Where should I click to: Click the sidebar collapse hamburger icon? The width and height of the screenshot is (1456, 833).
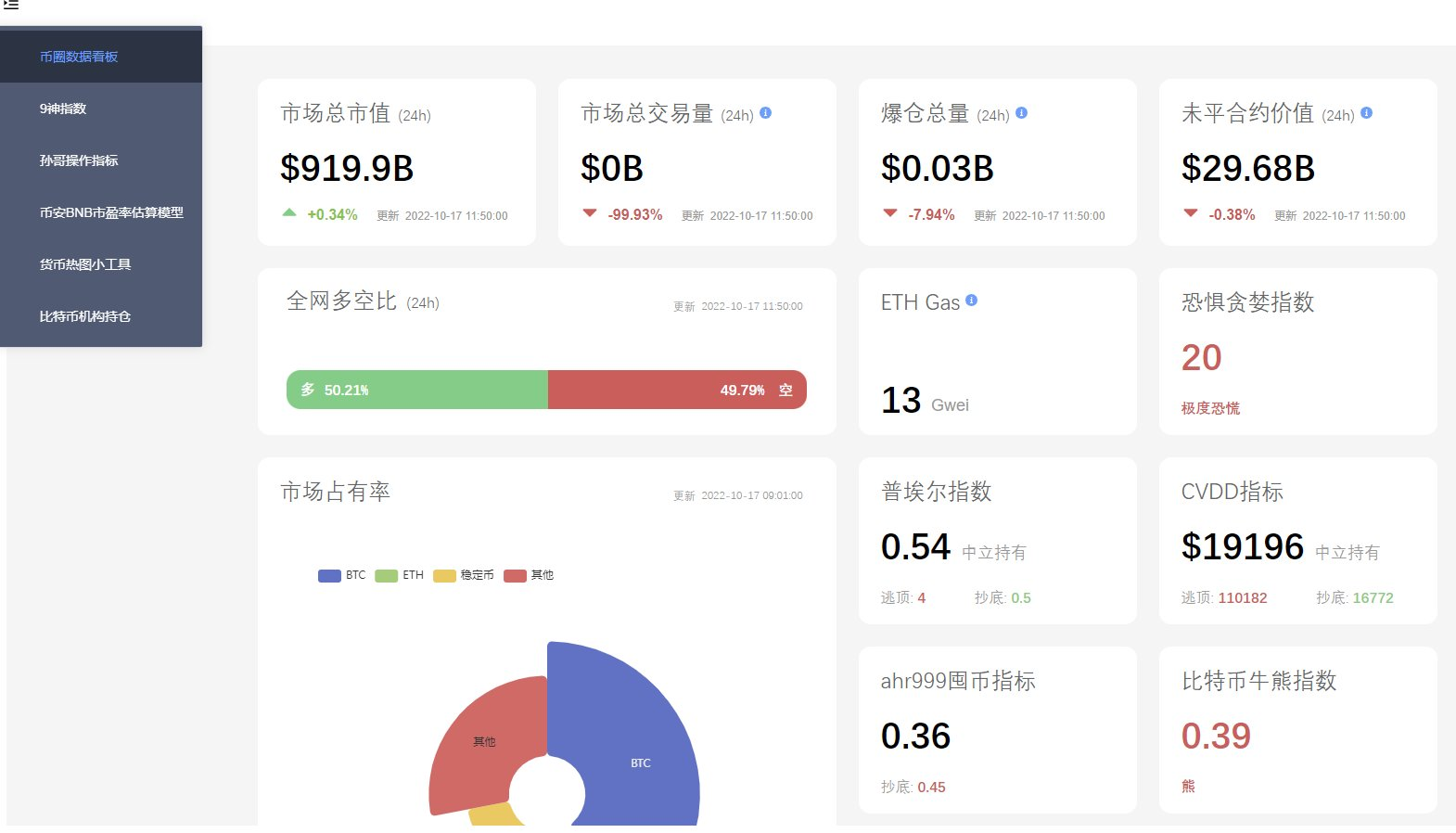pos(11,5)
